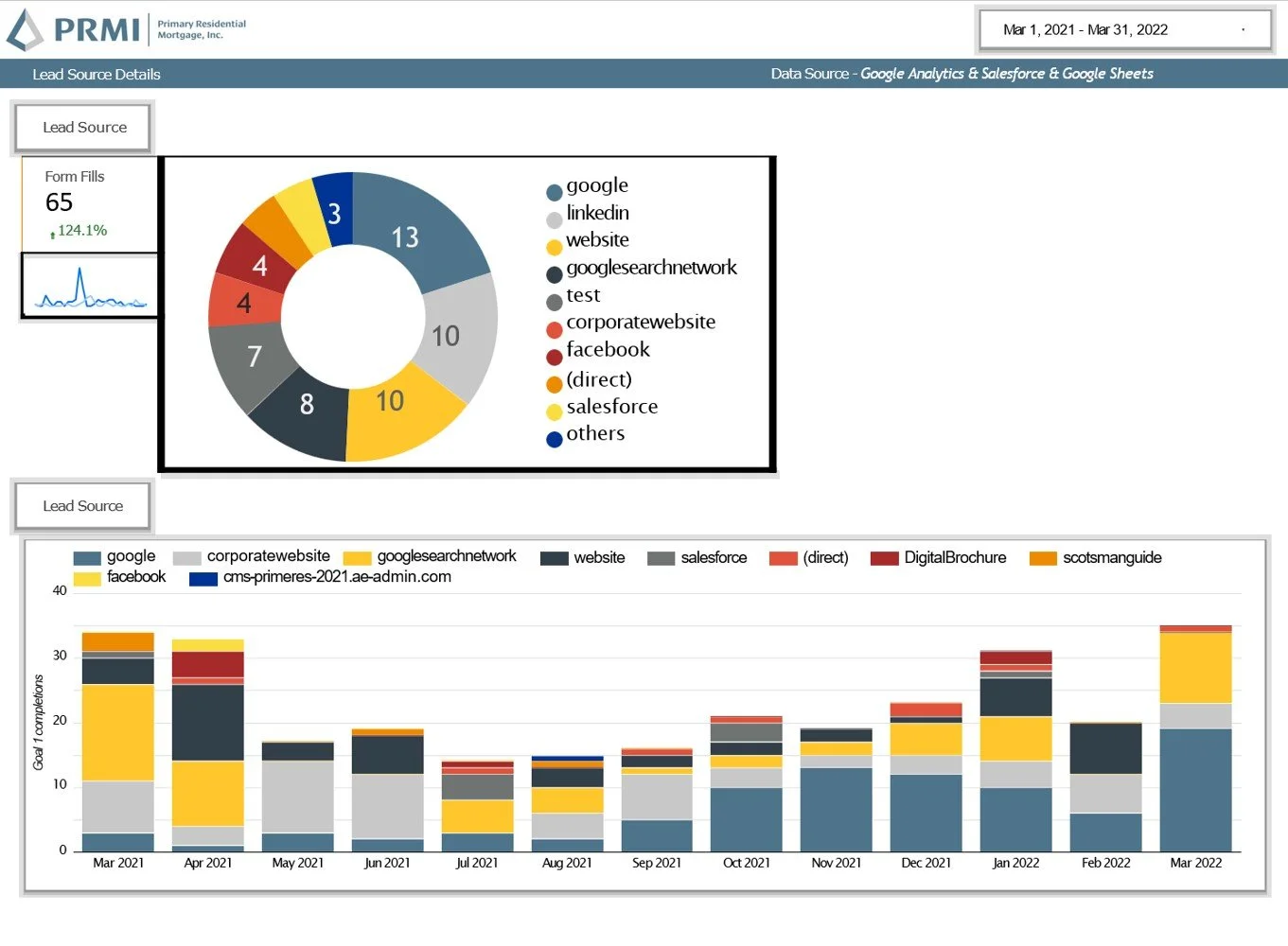Screen dimensions: 1288x946
Task: Click the corporatewebsite legend dot in donut legend
Action: 555,330
